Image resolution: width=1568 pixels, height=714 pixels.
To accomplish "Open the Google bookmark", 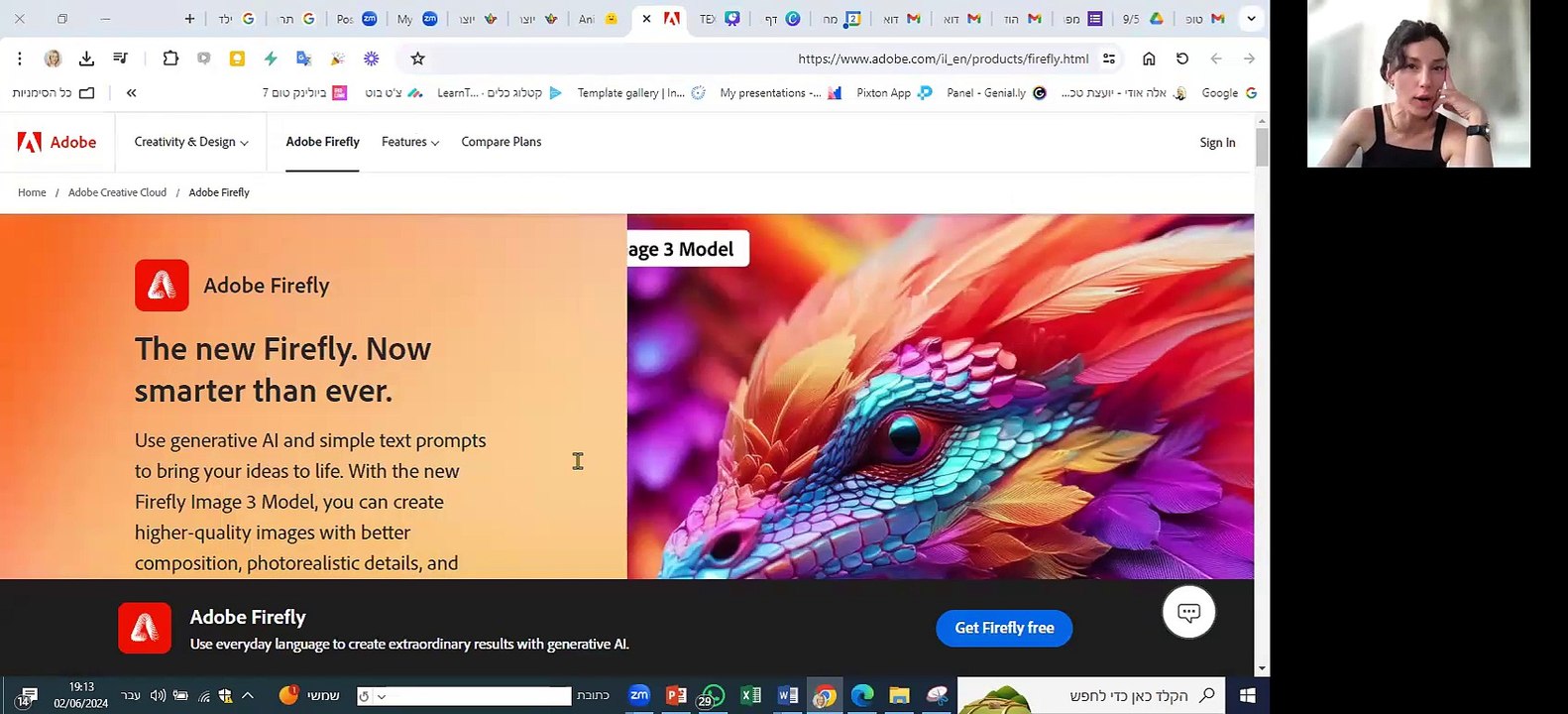I will (1229, 92).
